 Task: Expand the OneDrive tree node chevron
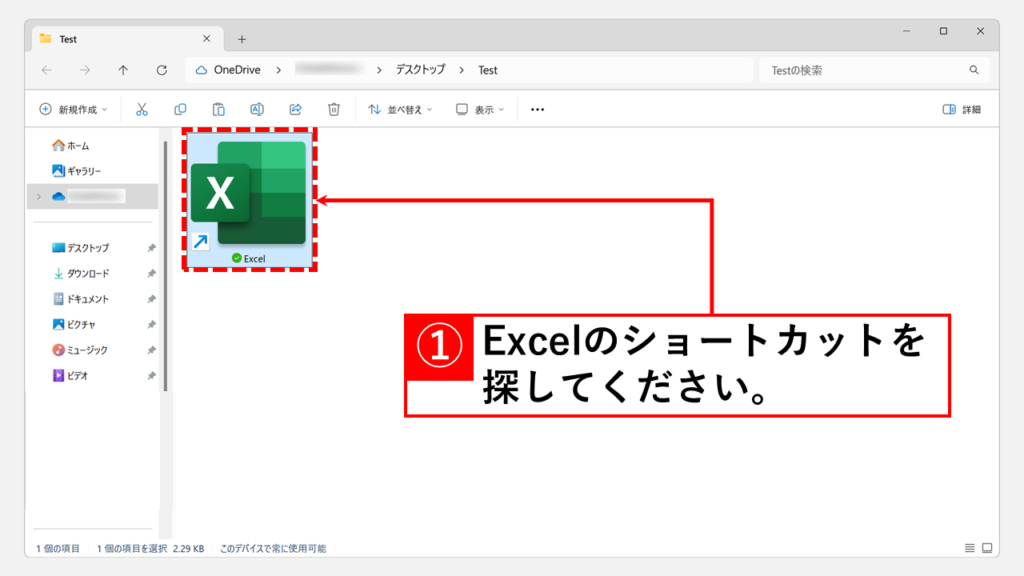[x=39, y=197]
